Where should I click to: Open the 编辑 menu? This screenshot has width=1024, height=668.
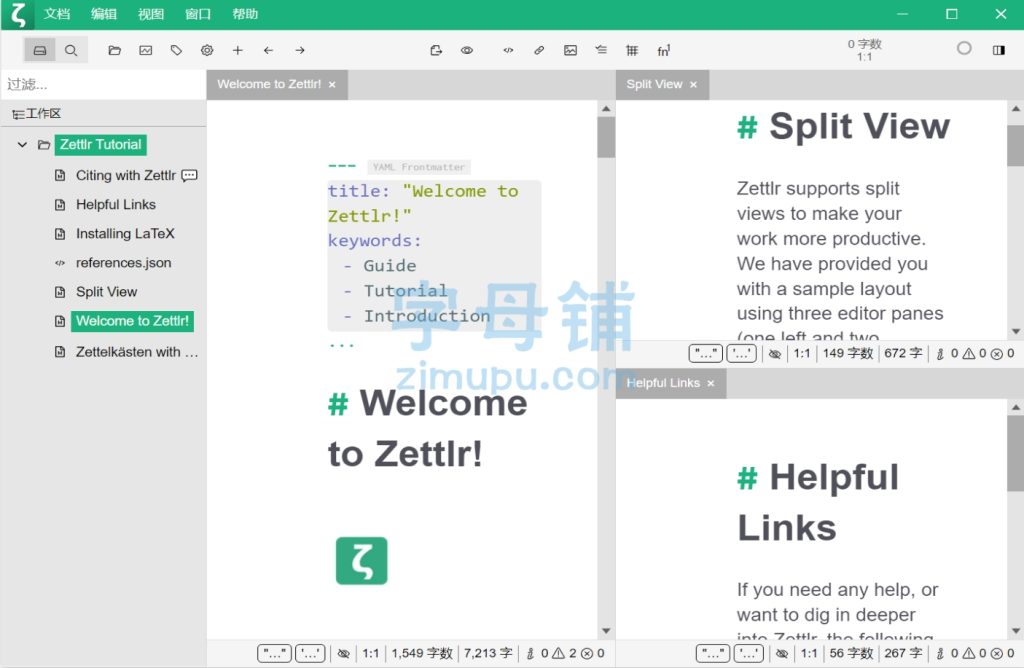point(104,14)
